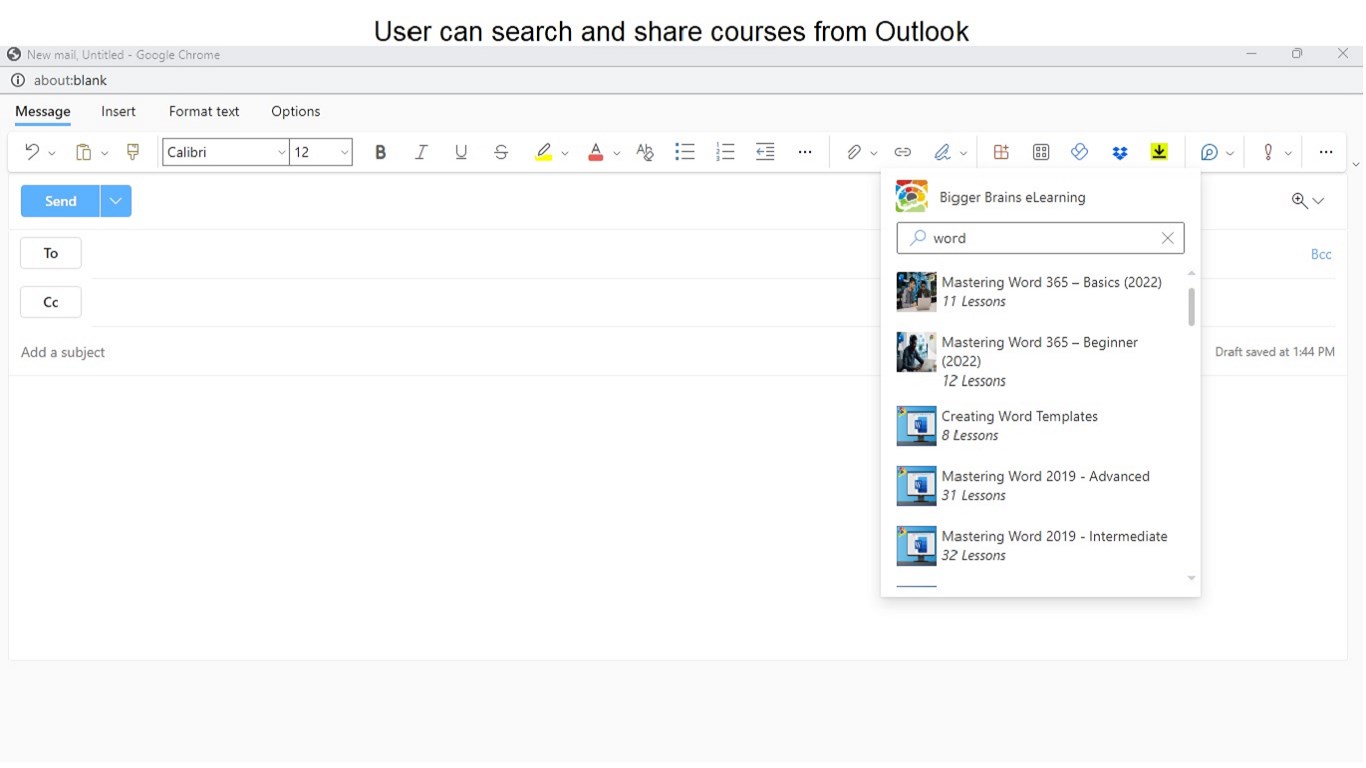Click the Decrease indent icon

click(x=765, y=152)
